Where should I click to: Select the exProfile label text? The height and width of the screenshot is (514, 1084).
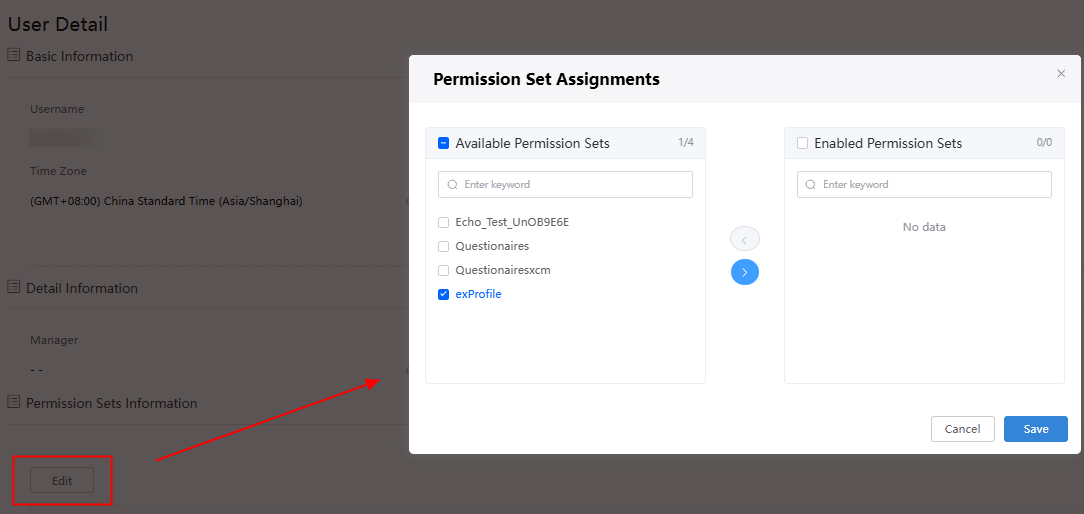pos(478,294)
